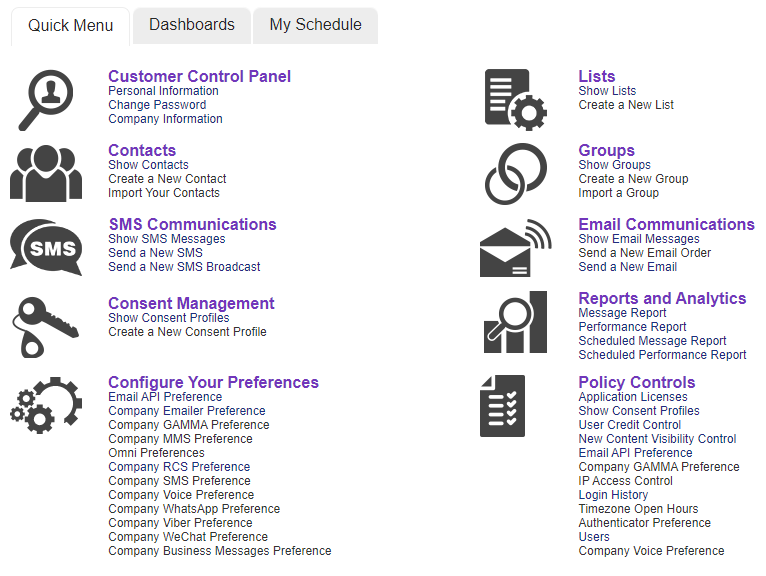Image resolution: width=766 pixels, height=576 pixels.
Task: Open the My Schedule tab
Action: coord(315,25)
